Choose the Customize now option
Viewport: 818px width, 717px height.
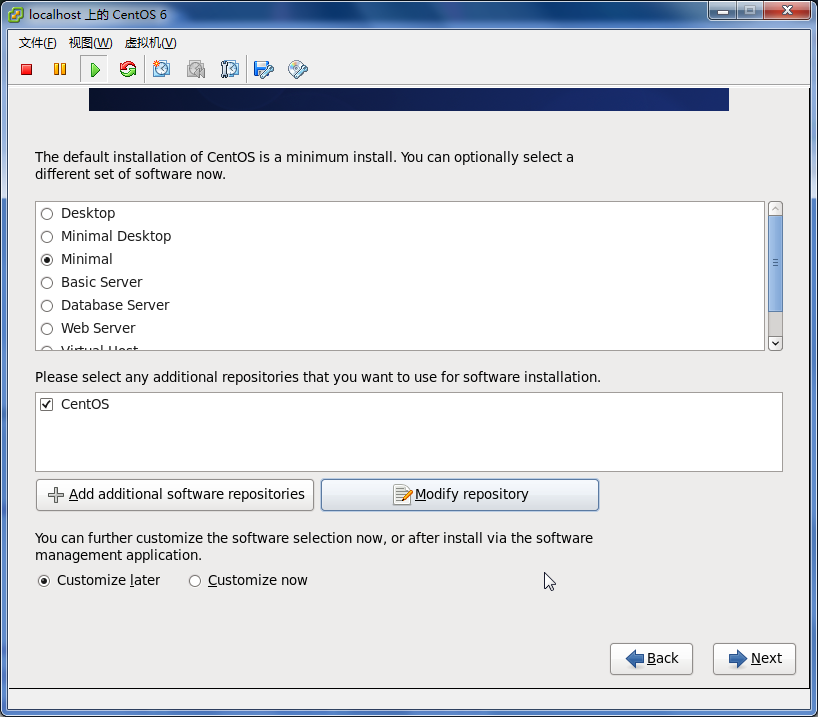(195, 581)
